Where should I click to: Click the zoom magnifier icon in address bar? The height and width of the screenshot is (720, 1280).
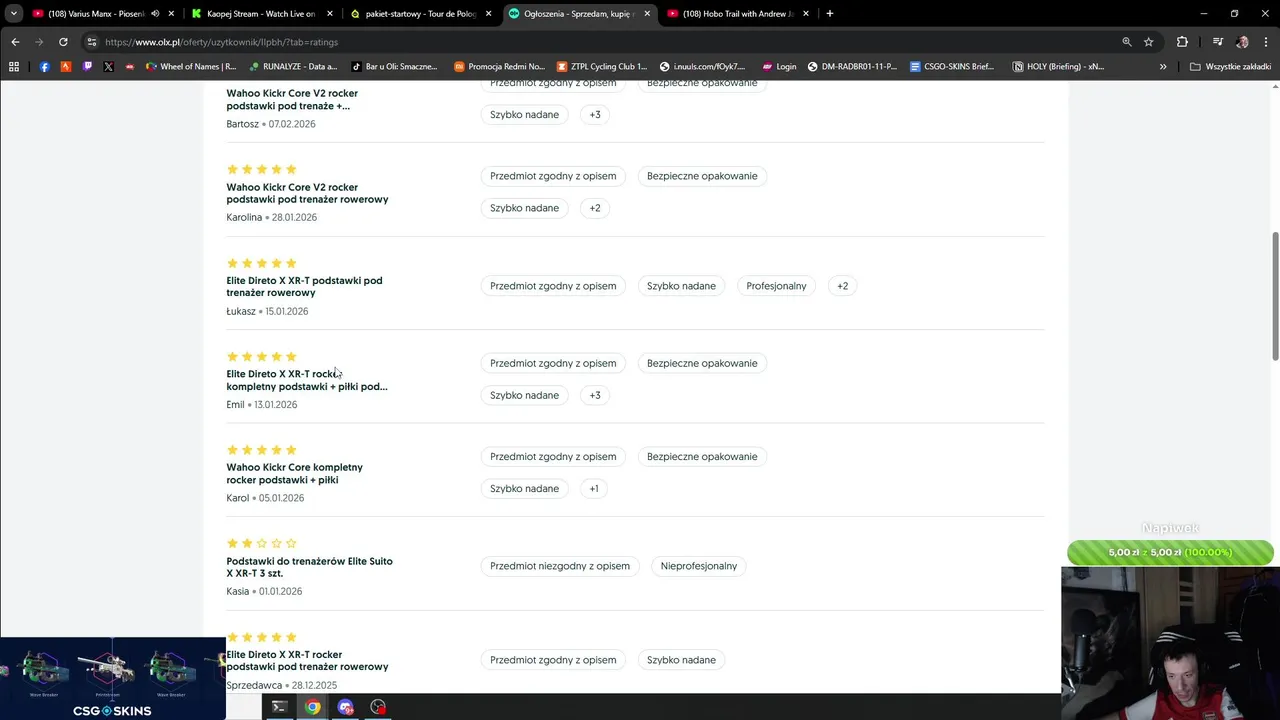[1127, 42]
